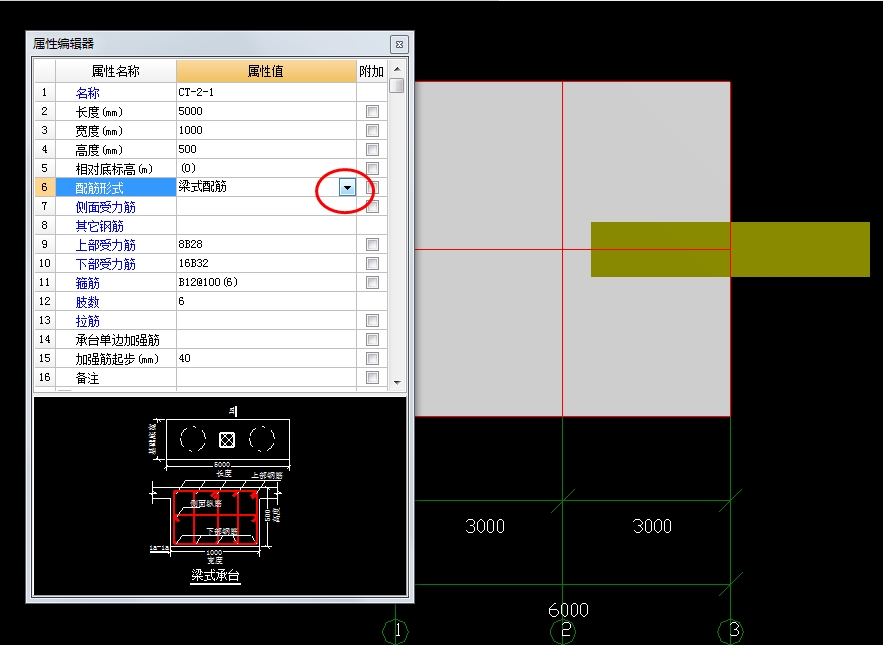
Task: Tick the 附加 checkbox for 箍筋
Action: 372,282
